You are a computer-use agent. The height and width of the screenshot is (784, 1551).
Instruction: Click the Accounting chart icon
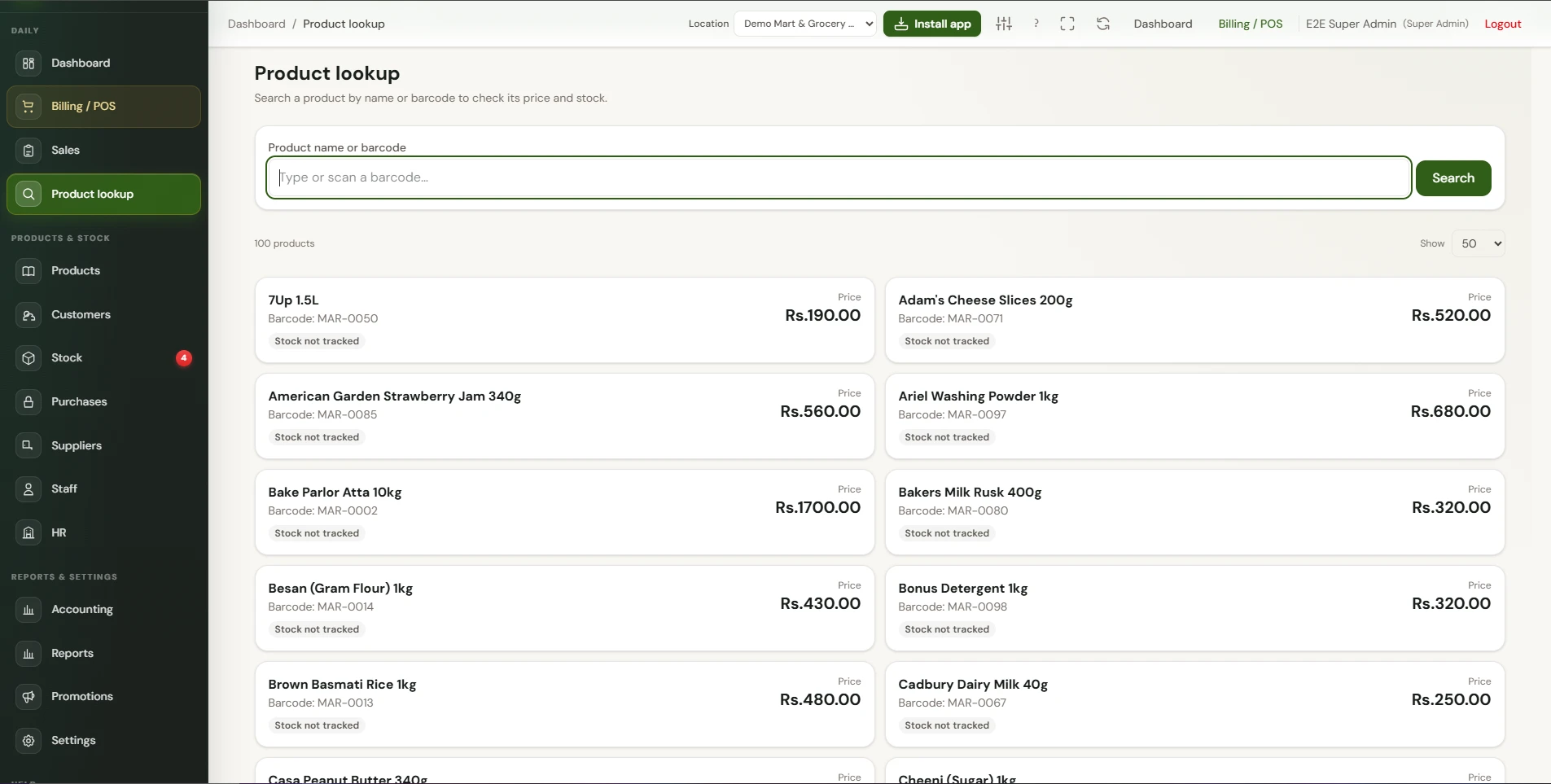[x=28, y=610]
